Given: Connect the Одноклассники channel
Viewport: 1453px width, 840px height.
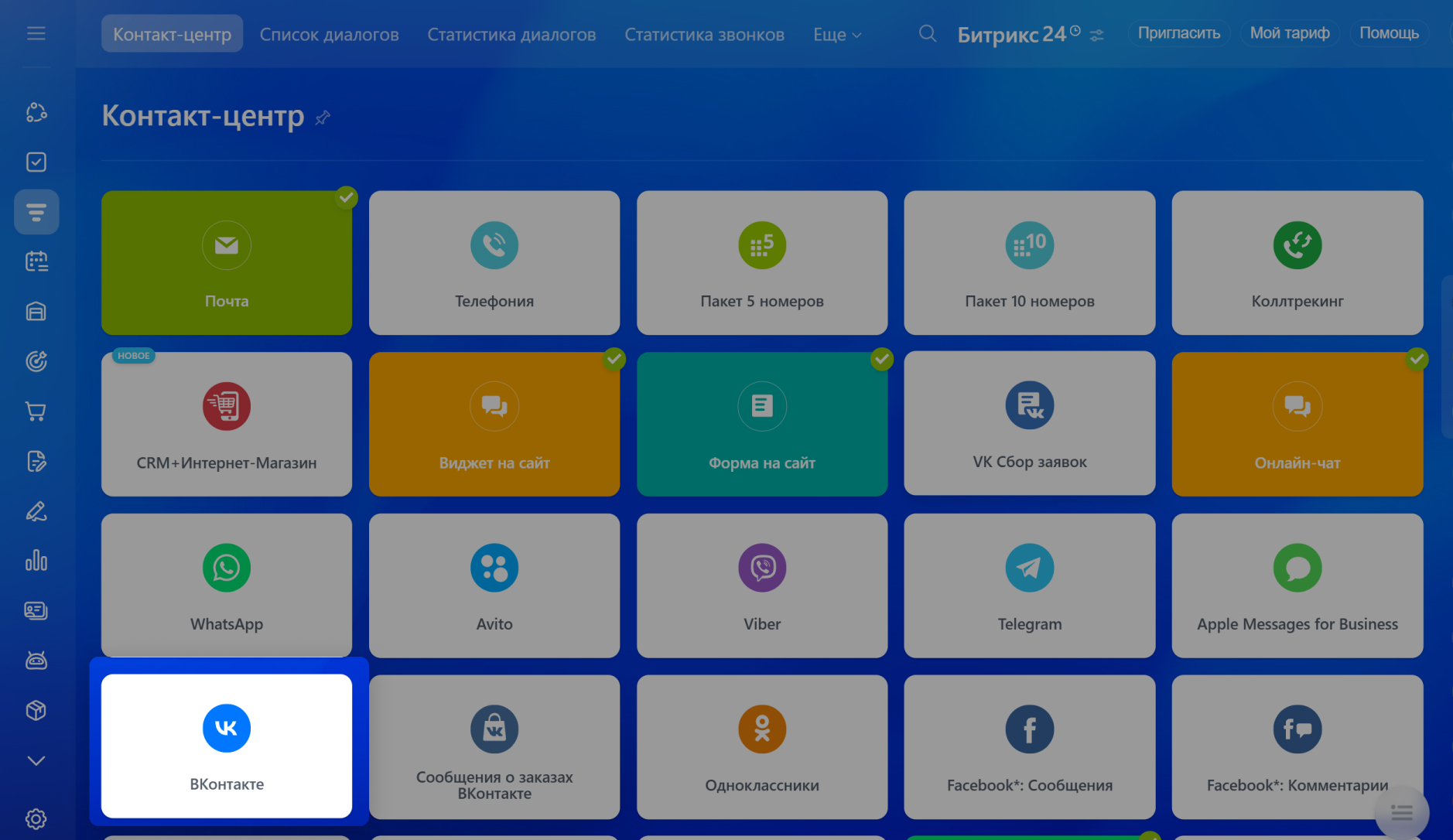Looking at the screenshot, I should click(762, 746).
